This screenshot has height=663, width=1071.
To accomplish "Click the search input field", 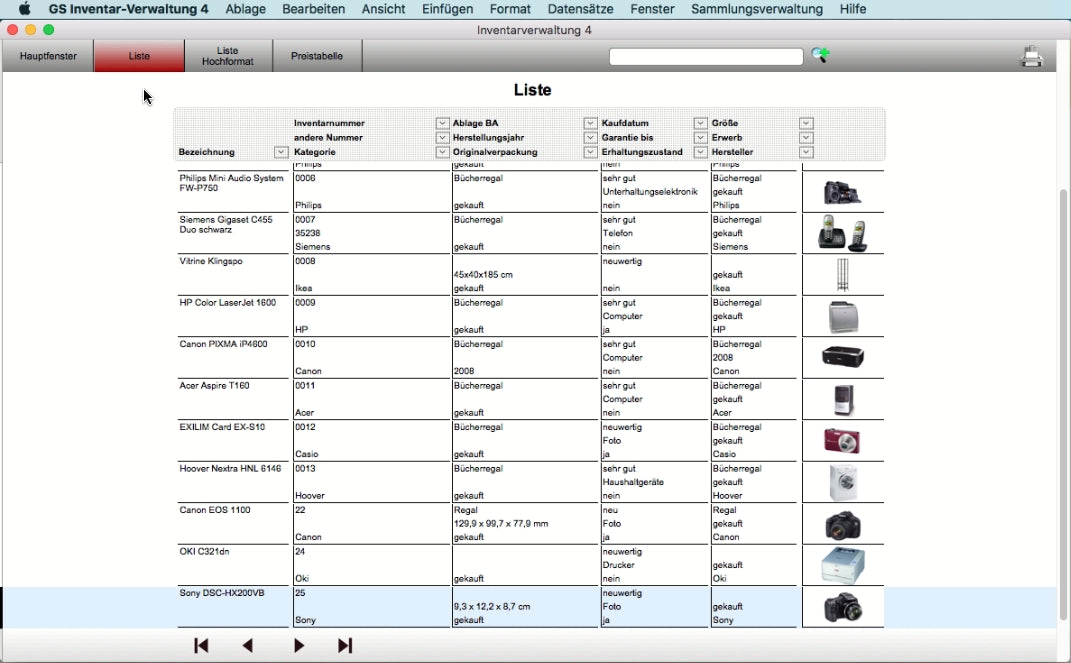I will (706, 57).
